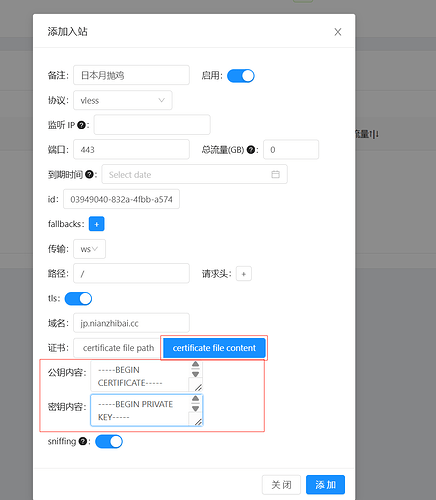Click the 证书 label text
Viewport: 436px width, 500px height.
57,348
